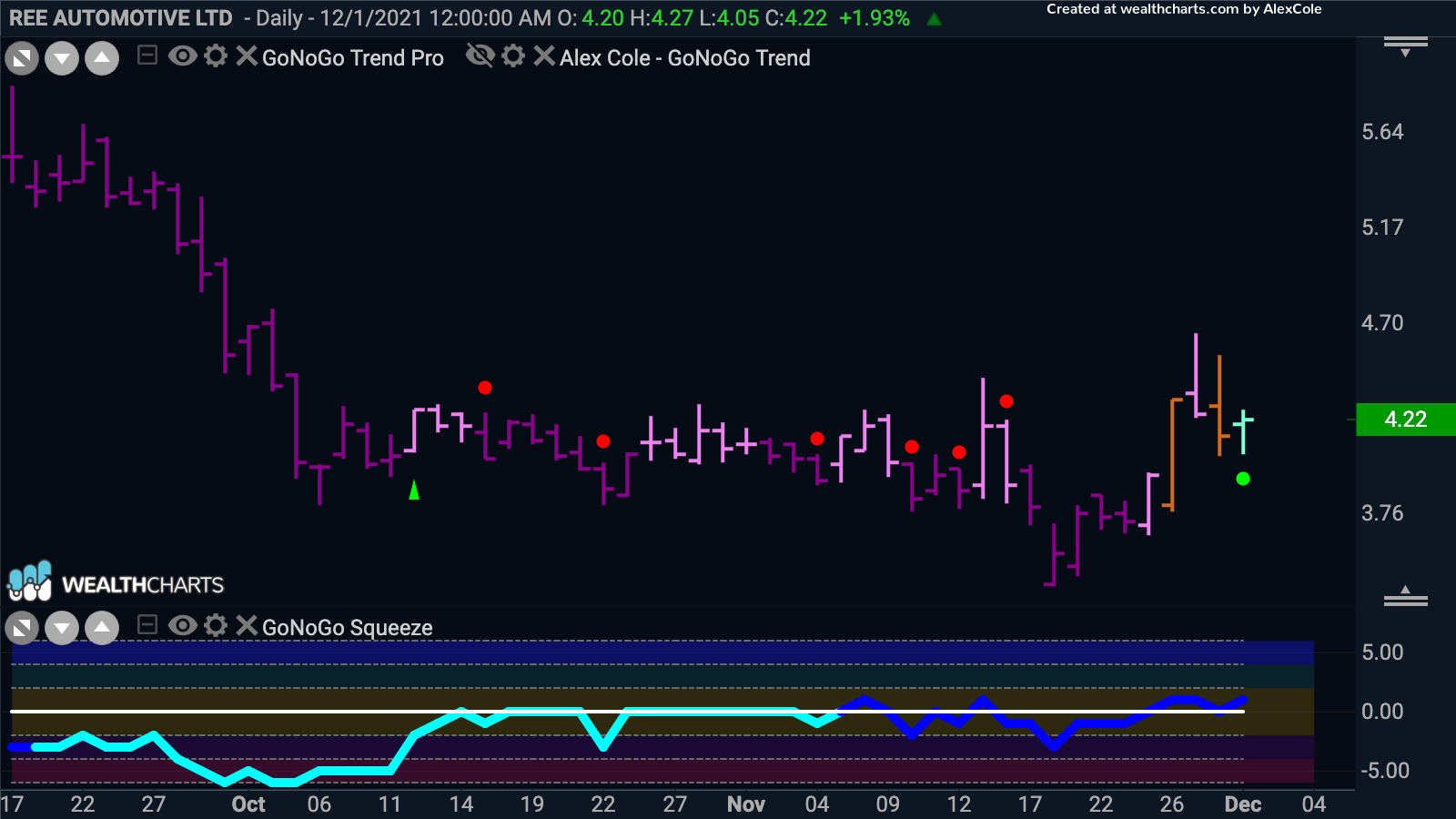Click the down arrow circle in Squeeze pane

point(62,628)
